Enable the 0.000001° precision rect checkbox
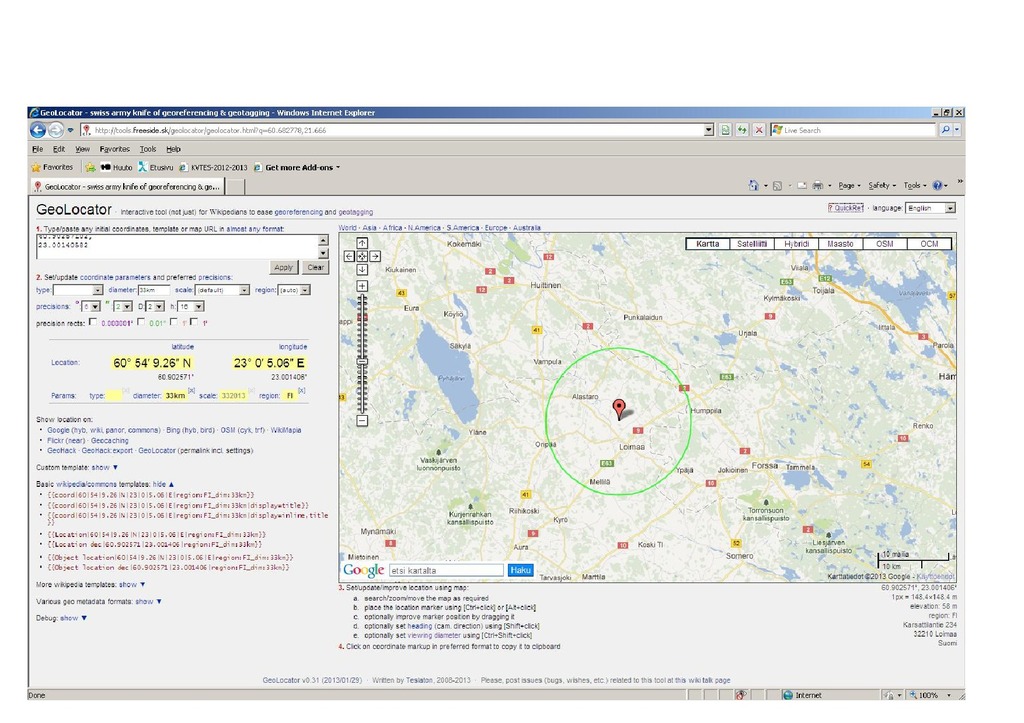Image resolution: width=1024 pixels, height=723 pixels. click(93, 321)
